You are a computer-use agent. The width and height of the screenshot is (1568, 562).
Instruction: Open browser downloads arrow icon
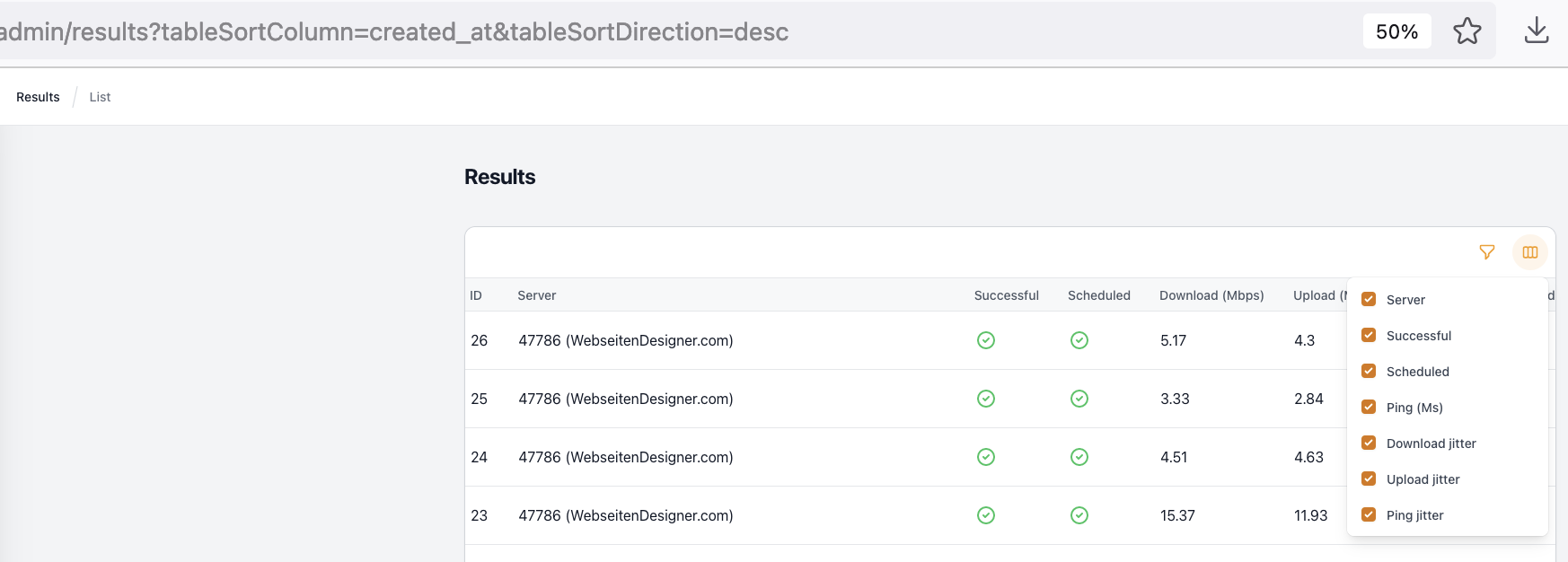pyautogui.click(x=1537, y=31)
